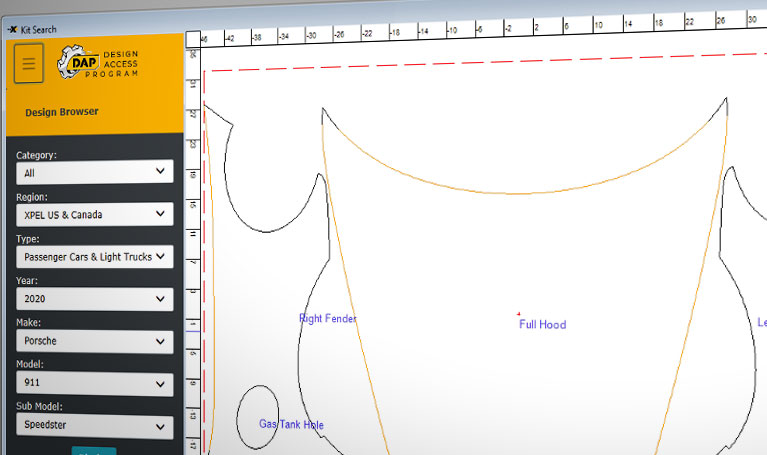The height and width of the screenshot is (455, 767).
Task: Select the Full Hood pattern label
Action: (x=542, y=324)
